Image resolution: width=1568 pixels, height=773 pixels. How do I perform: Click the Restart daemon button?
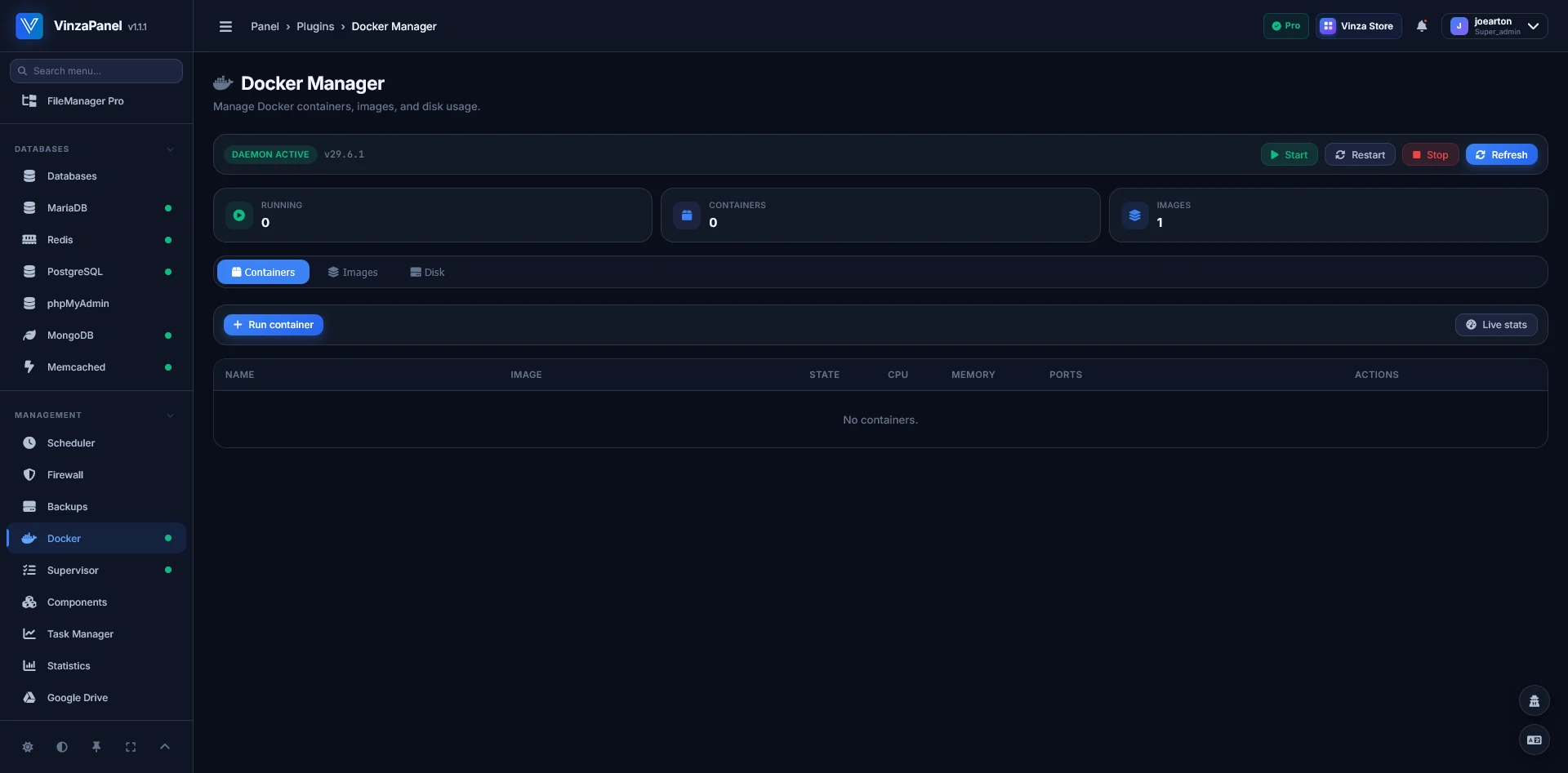pos(1360,155)
